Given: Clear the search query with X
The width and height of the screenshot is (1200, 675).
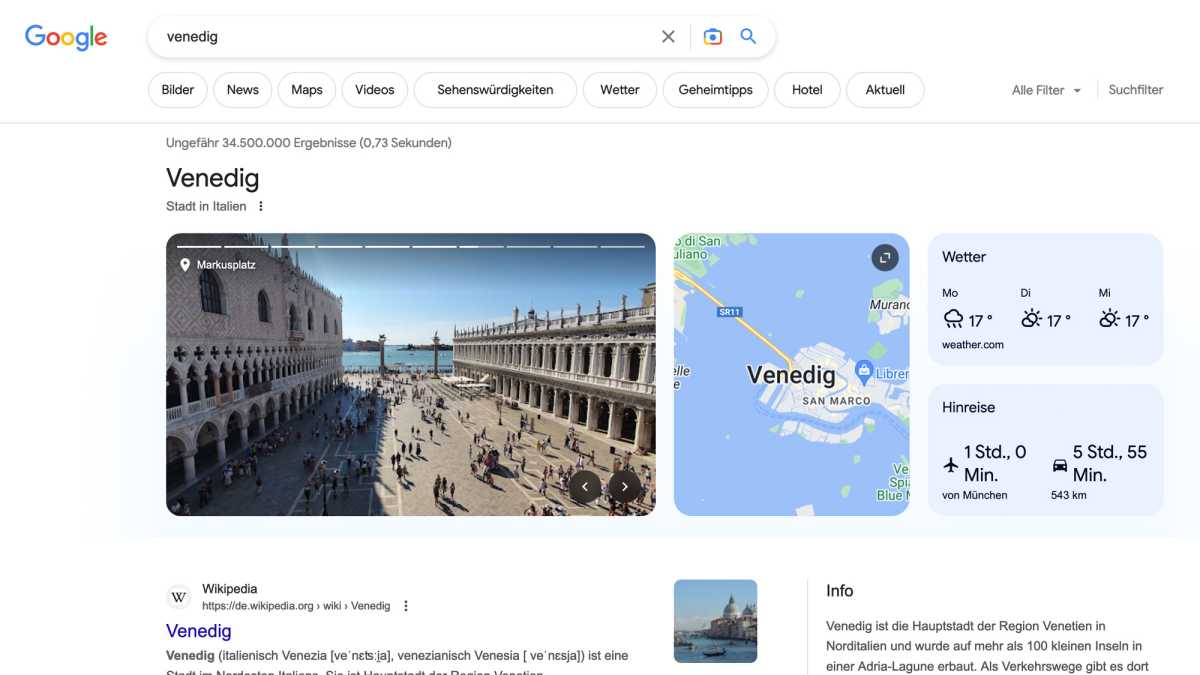Looking at the screenshot, I should tap(669, 37).
